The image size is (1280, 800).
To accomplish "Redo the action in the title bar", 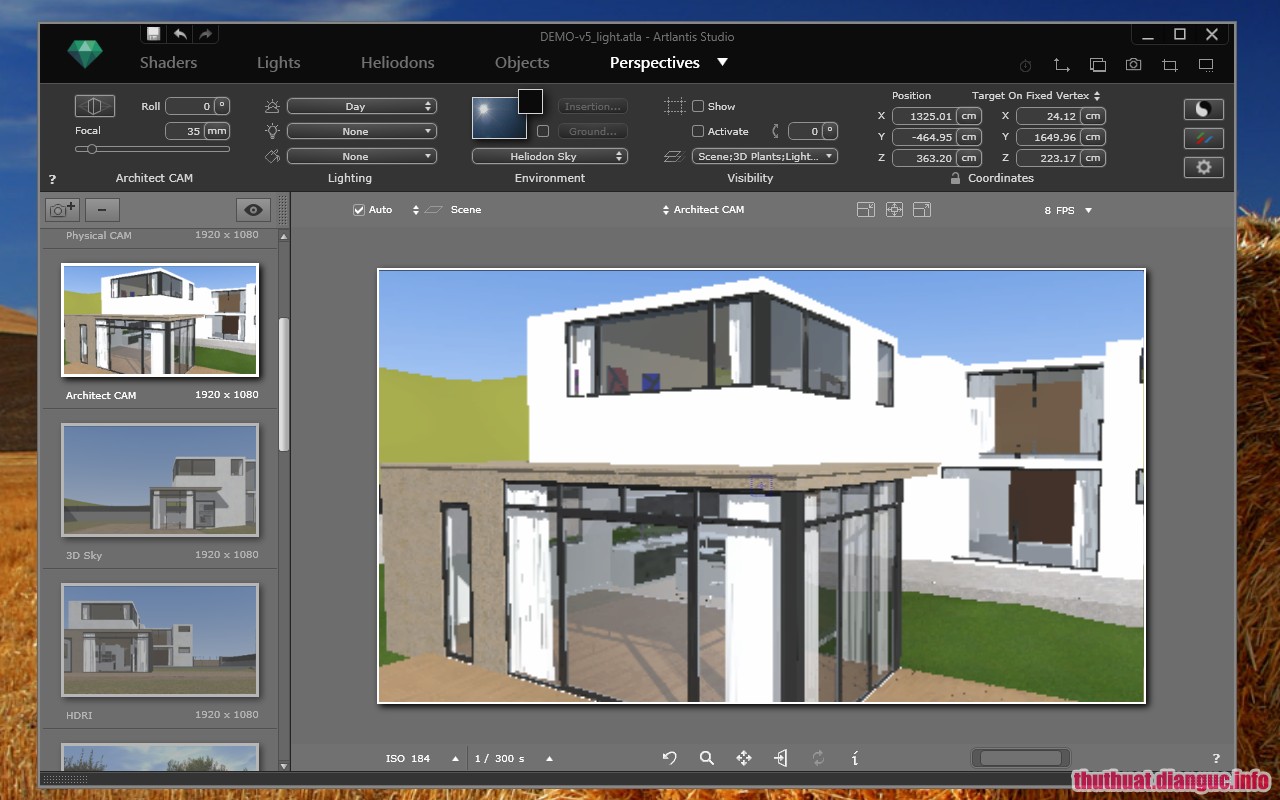I will tap(205, 34).
